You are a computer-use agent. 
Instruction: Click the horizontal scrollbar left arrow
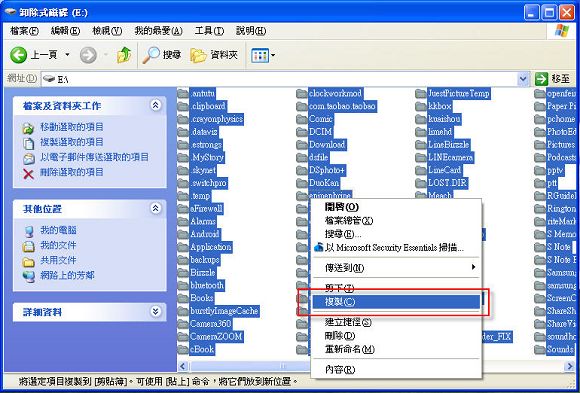tap(183, 366)
